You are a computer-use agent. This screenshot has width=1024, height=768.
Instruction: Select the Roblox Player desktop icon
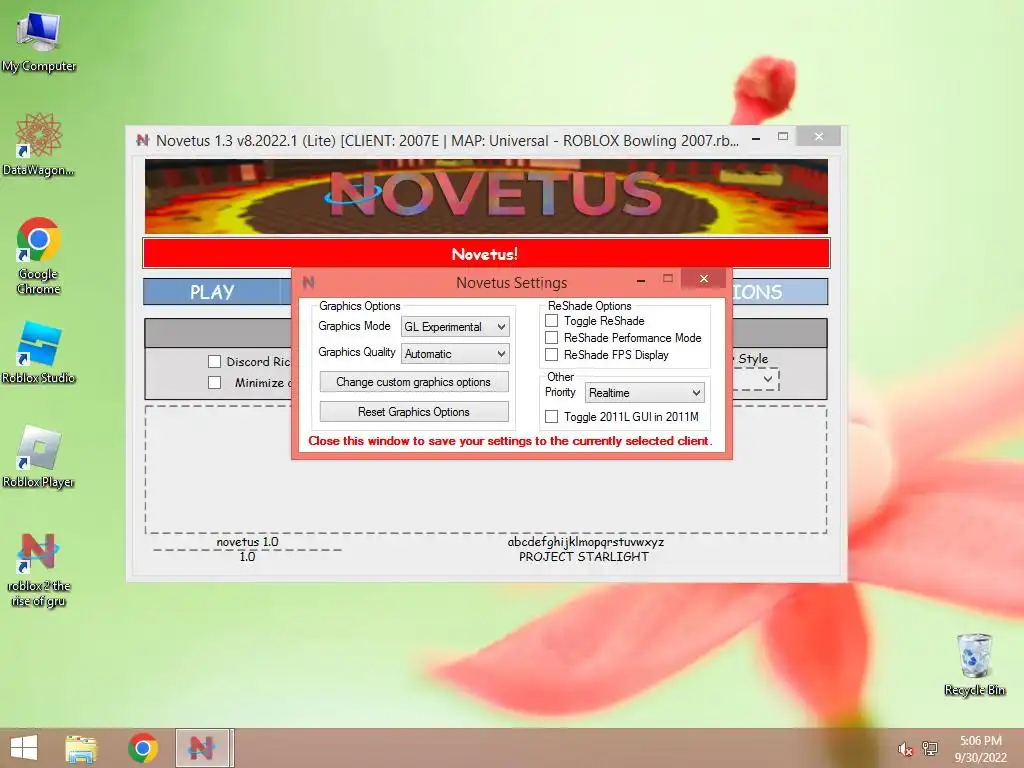39,456
